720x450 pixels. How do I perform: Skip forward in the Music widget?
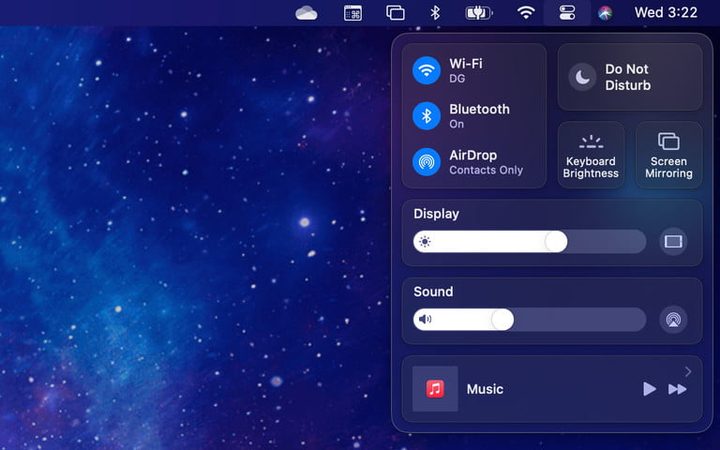click(677, 389)
